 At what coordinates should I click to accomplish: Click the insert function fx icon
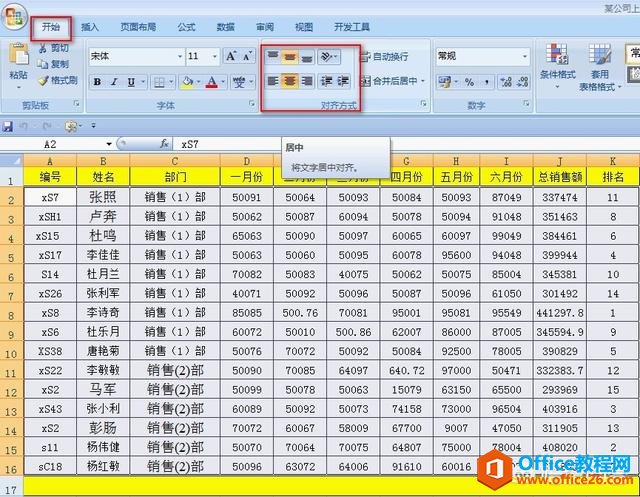[x=164, y=144]
